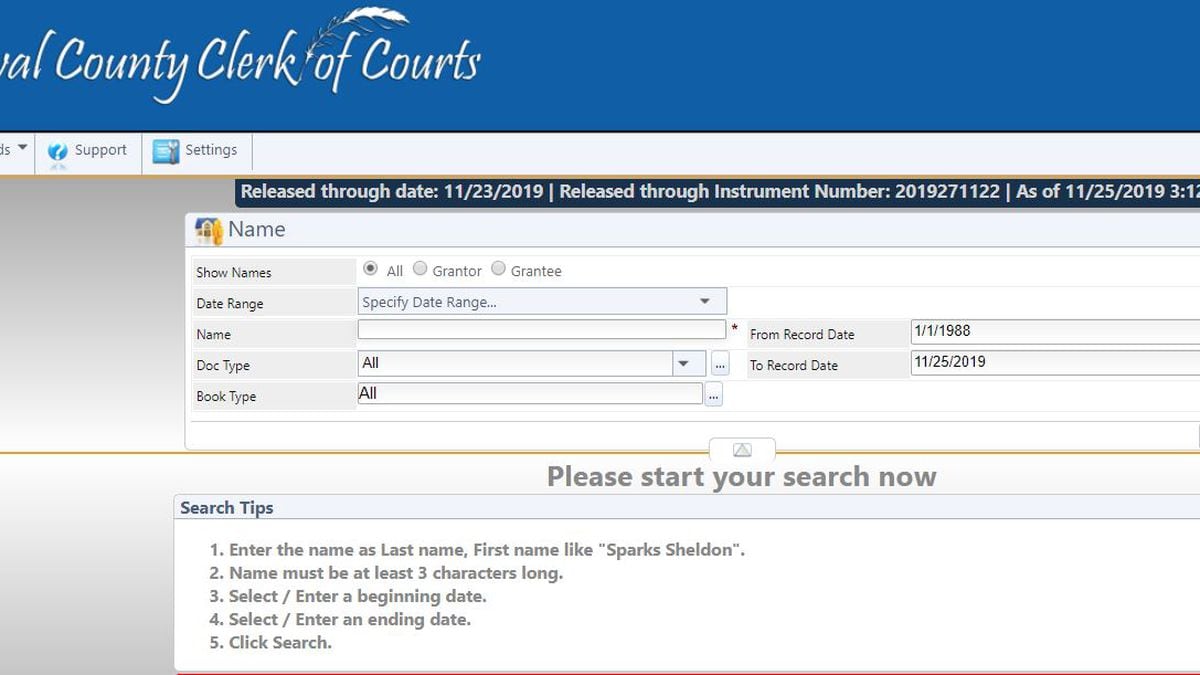This screenshot has height=675, width=1200.
Task: Click the Book Type text field
Action: [x=530, y=394]
